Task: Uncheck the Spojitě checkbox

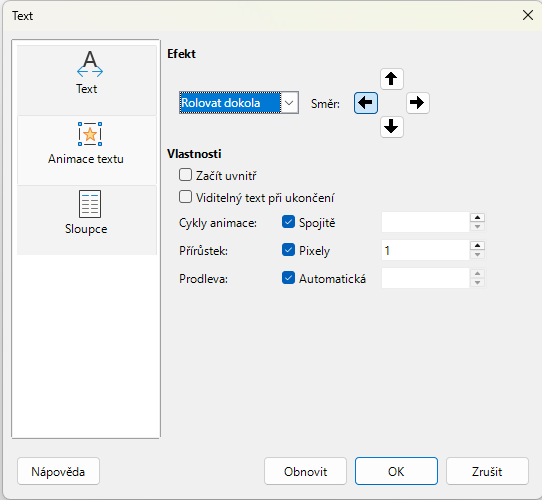Action: tap(288, 222)
